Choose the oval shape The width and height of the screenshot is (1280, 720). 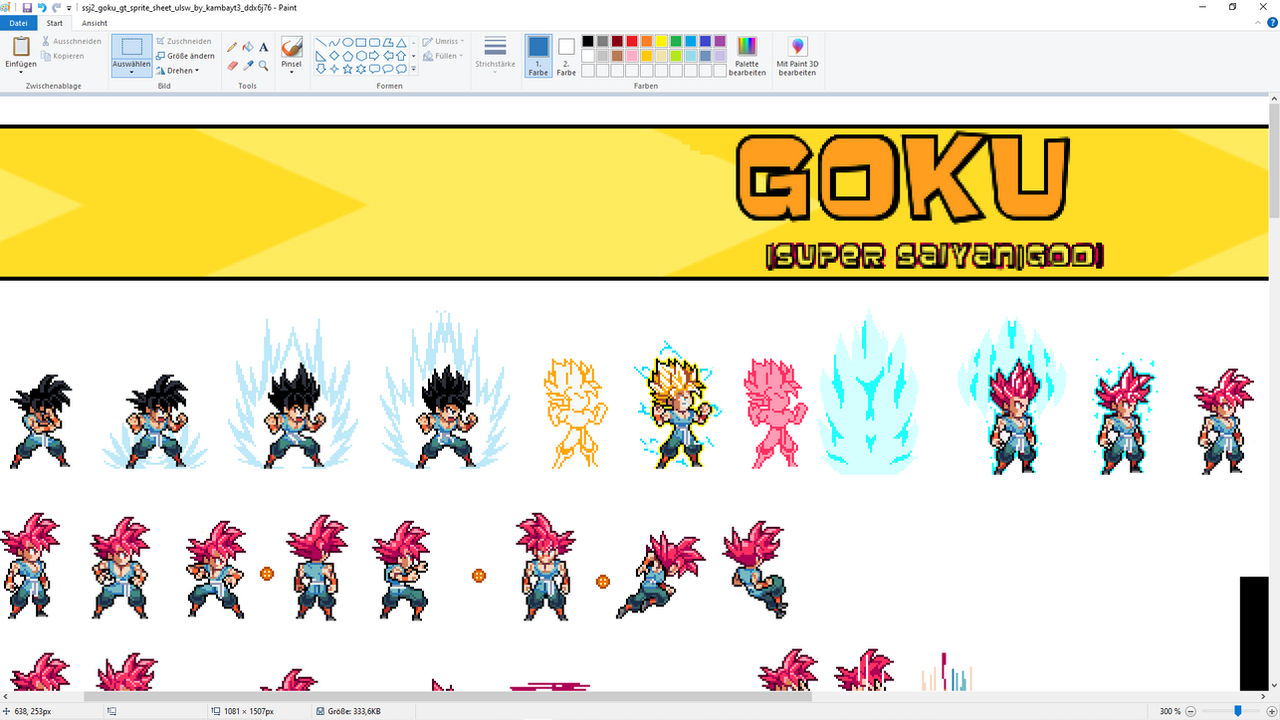(x=347, y=43)
